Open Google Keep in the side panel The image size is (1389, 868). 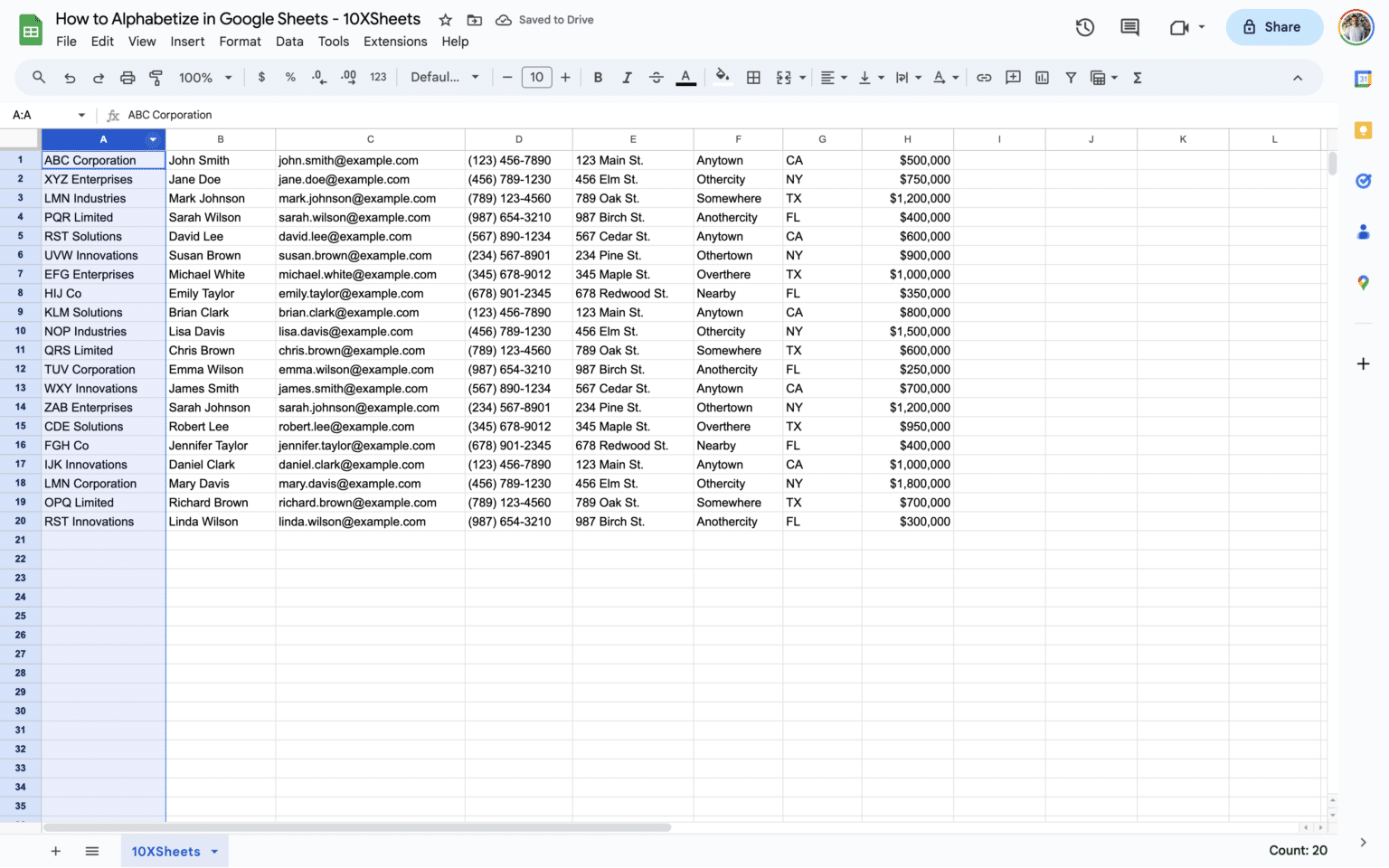(1364, 130)
